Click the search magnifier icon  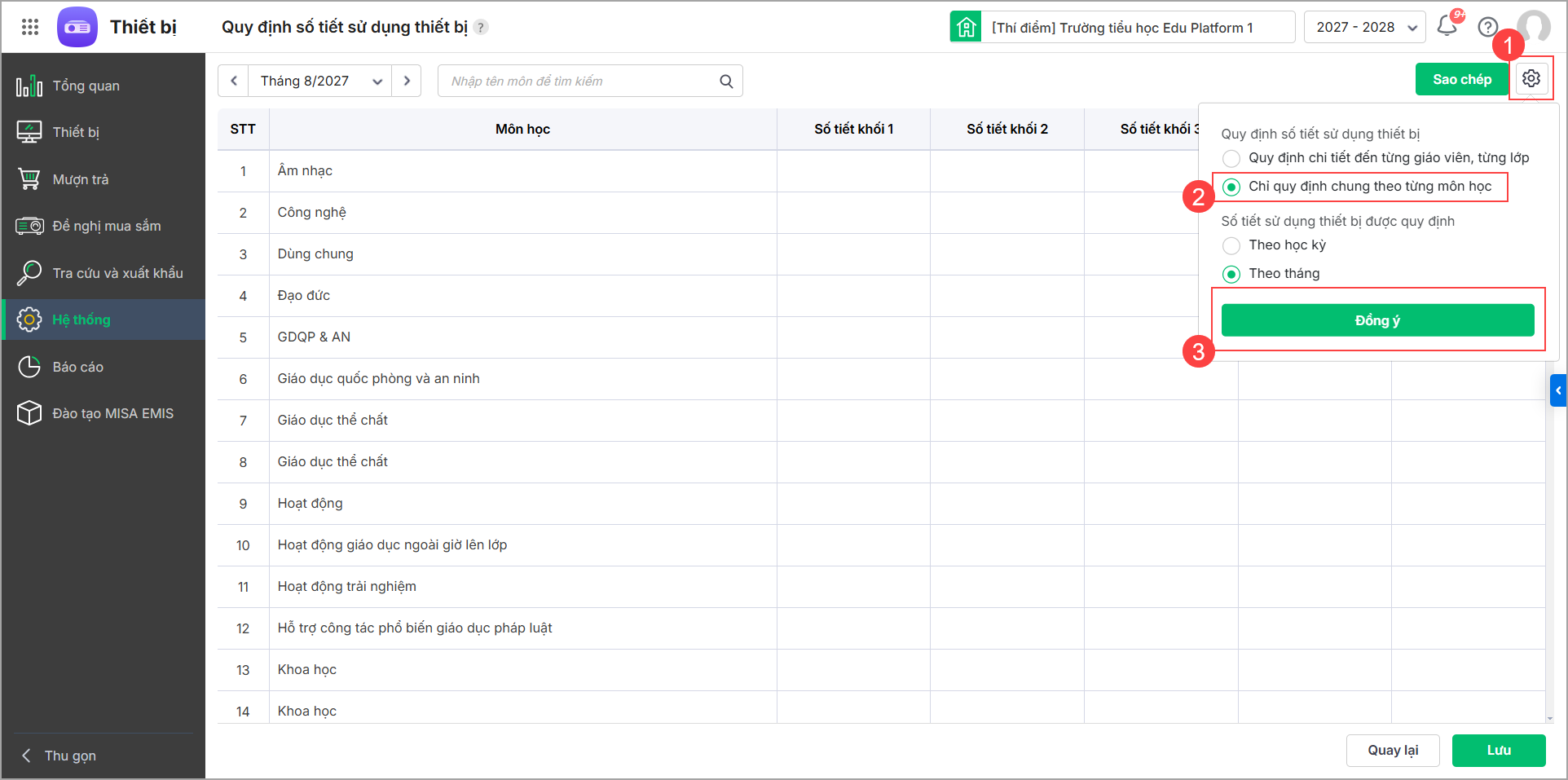coord(726,82)
